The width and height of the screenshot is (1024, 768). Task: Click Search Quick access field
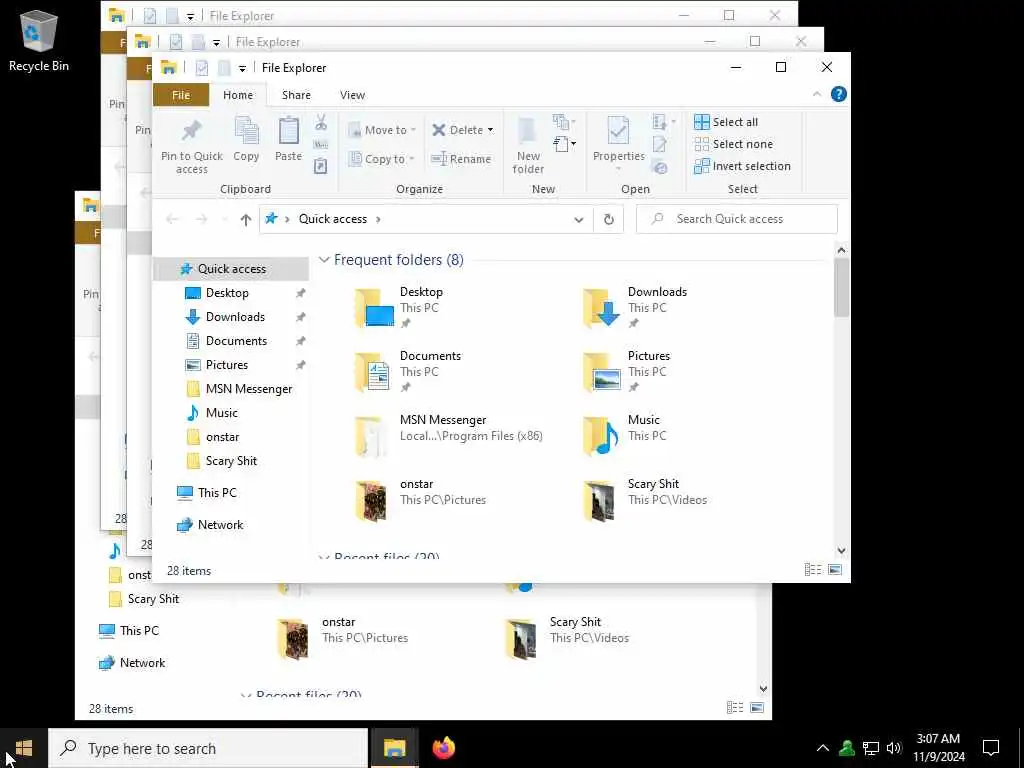pos(737,219)
